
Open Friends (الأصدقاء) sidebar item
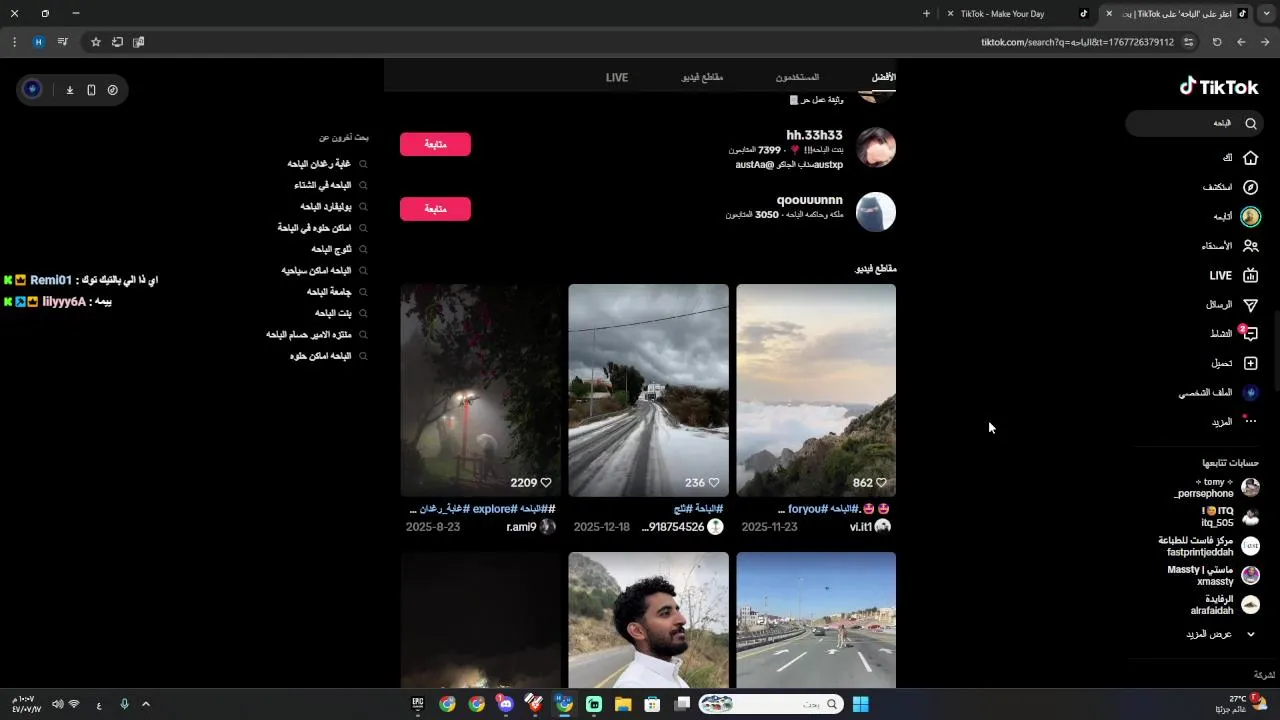[1230, 246]
